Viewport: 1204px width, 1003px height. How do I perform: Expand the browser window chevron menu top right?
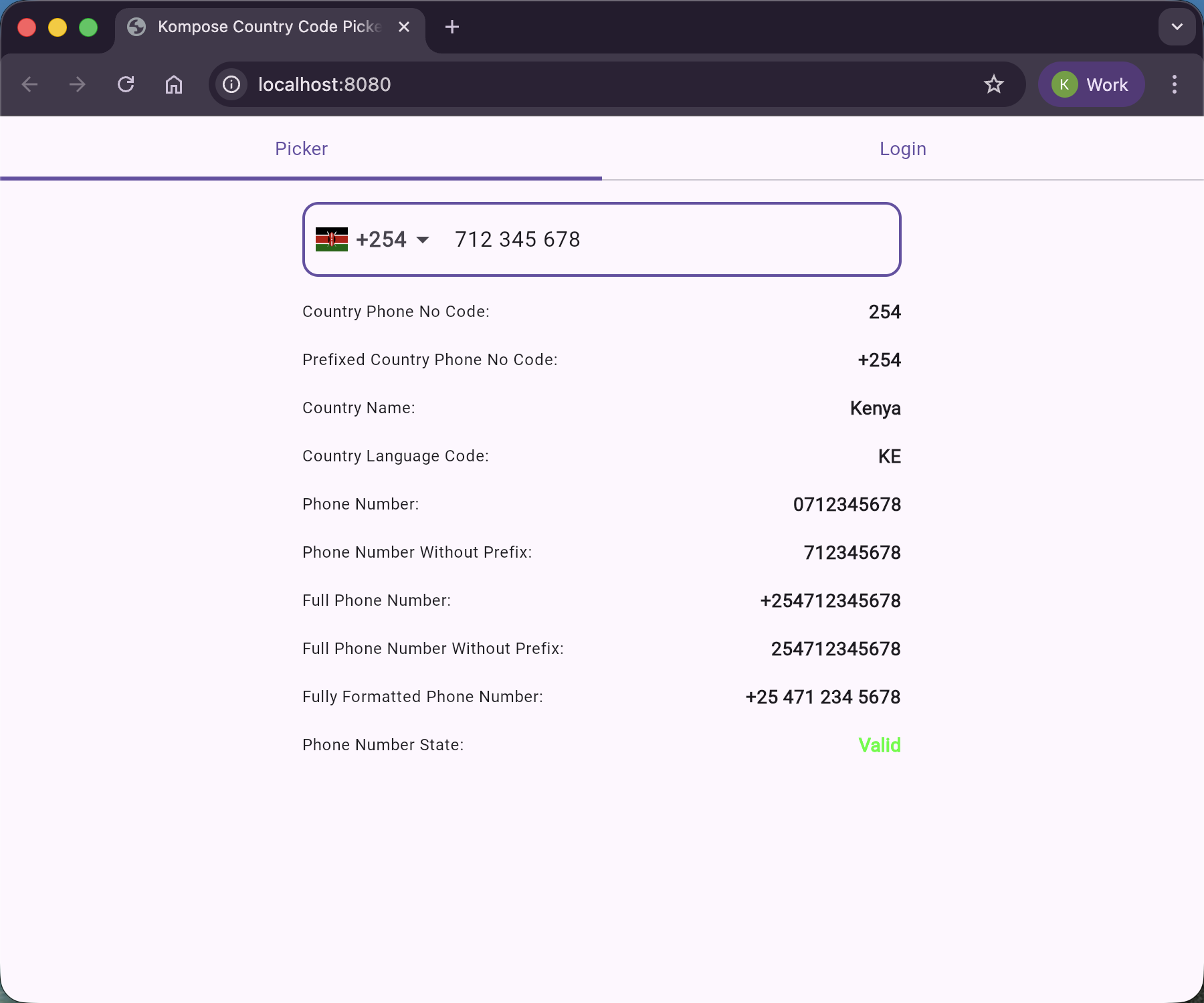(x=1176, y=27)
